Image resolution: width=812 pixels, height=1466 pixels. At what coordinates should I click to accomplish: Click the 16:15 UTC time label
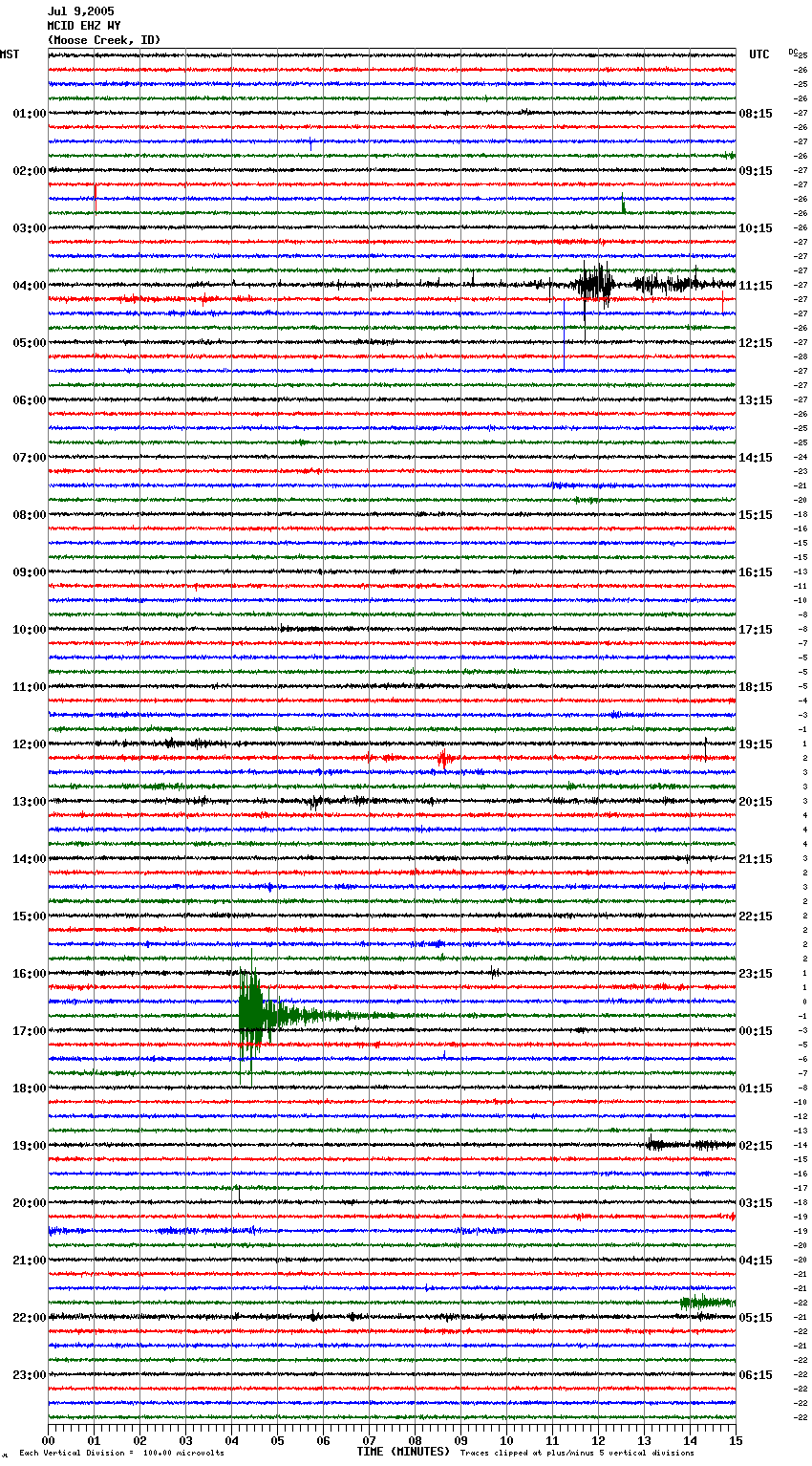[x=756, y=572]
